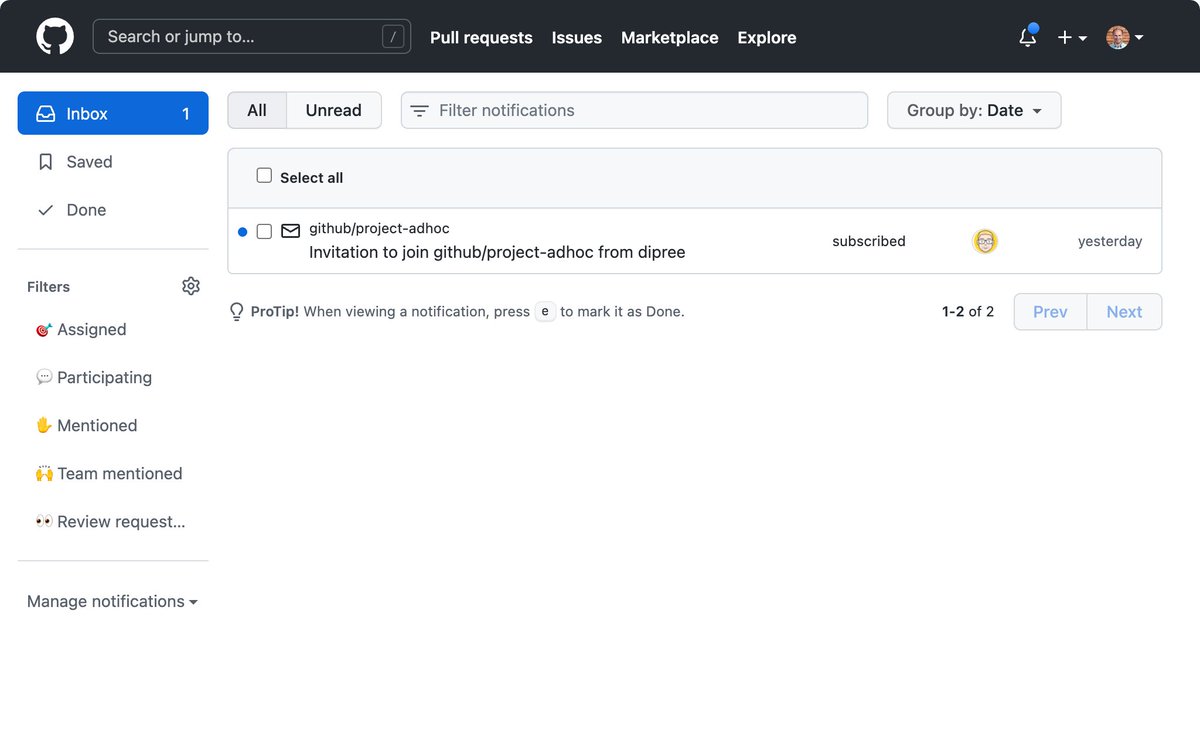
Task: Click the e keyboard shortcut key hint
Action: [x=545, y=312]
